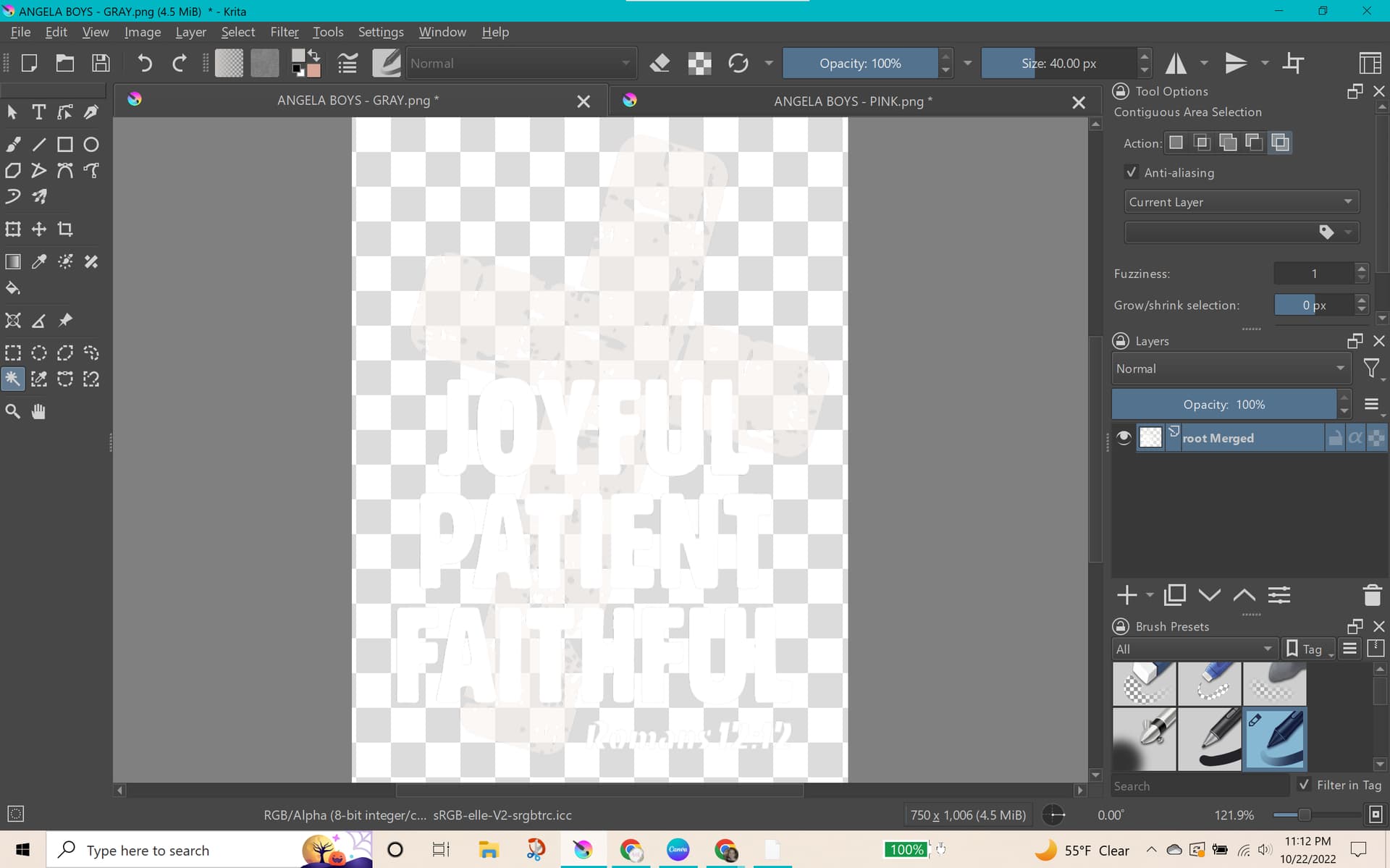Adjust the layer Opacity slider
This screenshot has width=1390, height=868.
pos(1223,405)
